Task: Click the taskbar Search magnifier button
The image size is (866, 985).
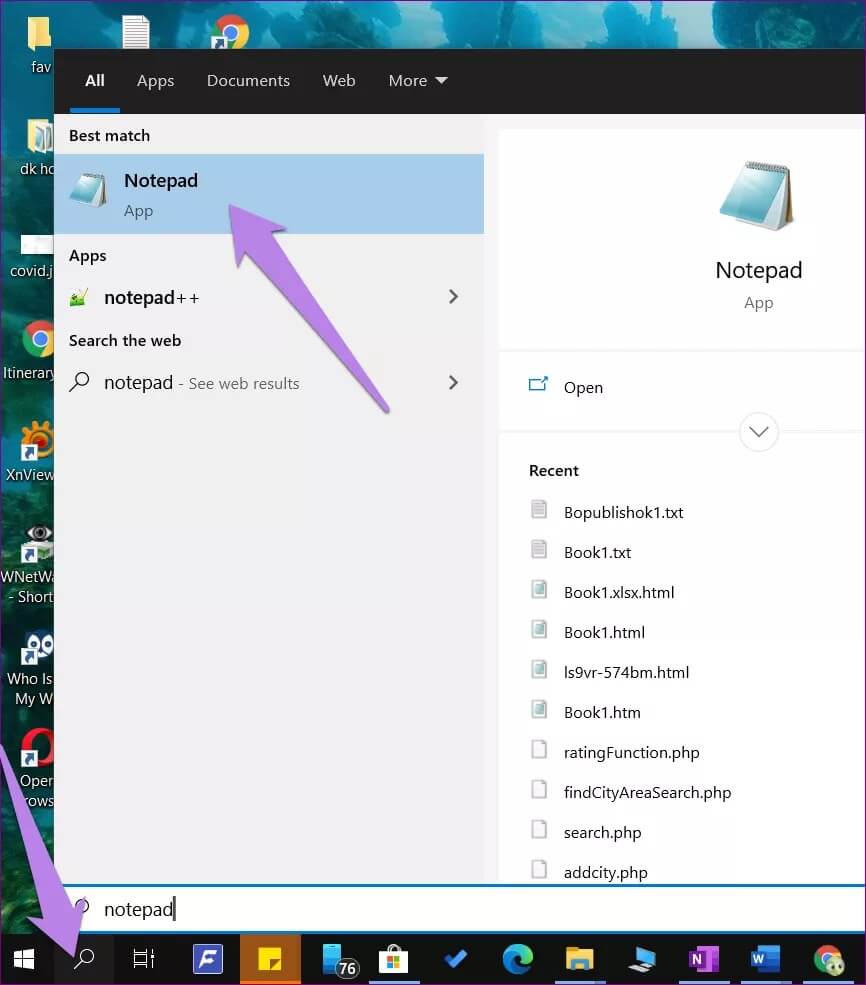Action: [x=84, y=959]
